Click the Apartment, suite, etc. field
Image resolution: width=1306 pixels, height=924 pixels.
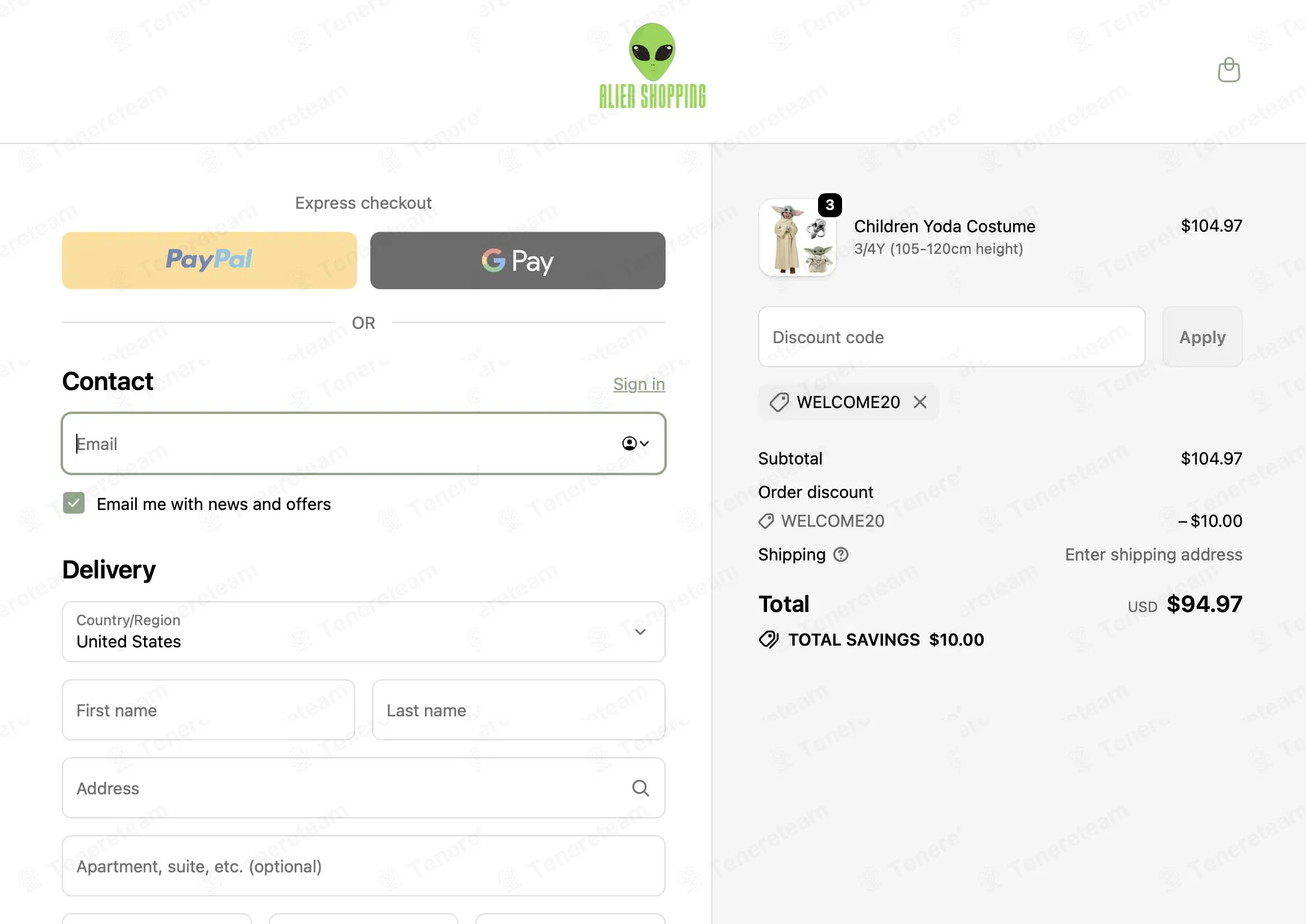pos(364,866)
